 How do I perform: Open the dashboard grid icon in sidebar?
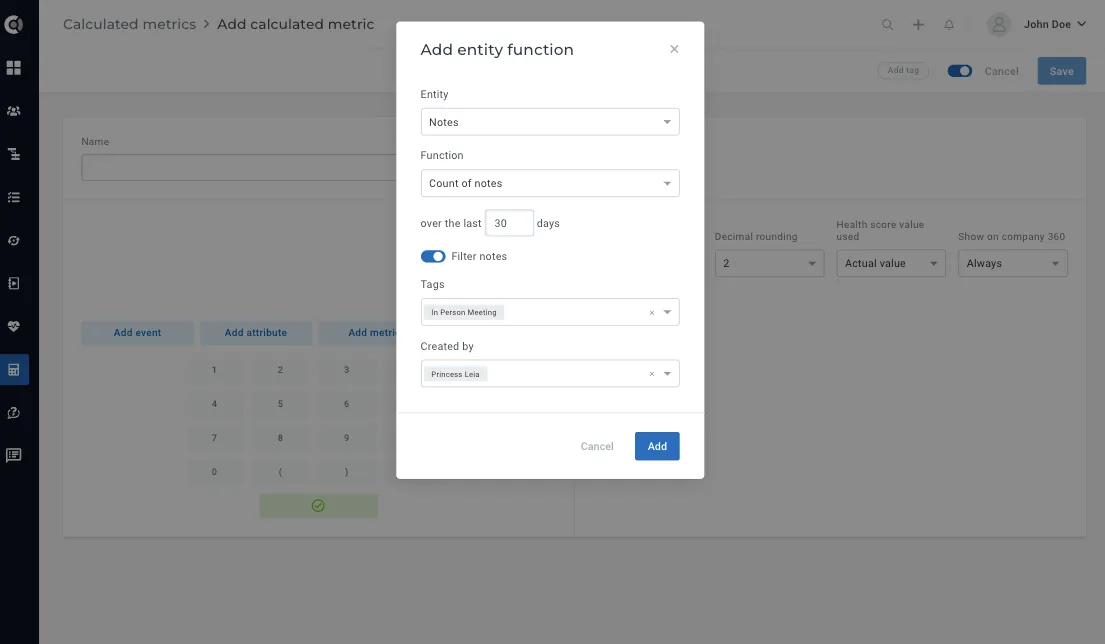tap(13, 68)
